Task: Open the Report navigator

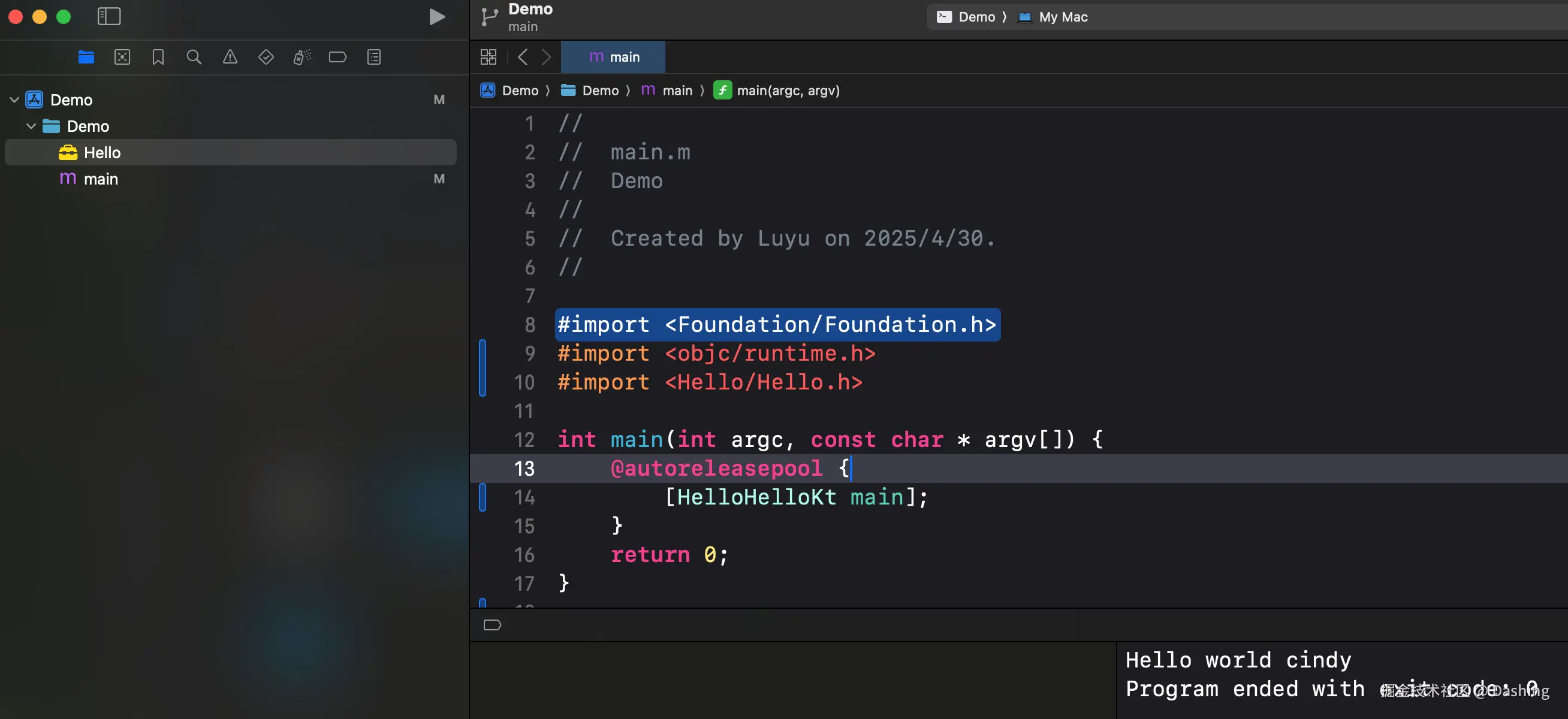Action: [x=374, y=57]
